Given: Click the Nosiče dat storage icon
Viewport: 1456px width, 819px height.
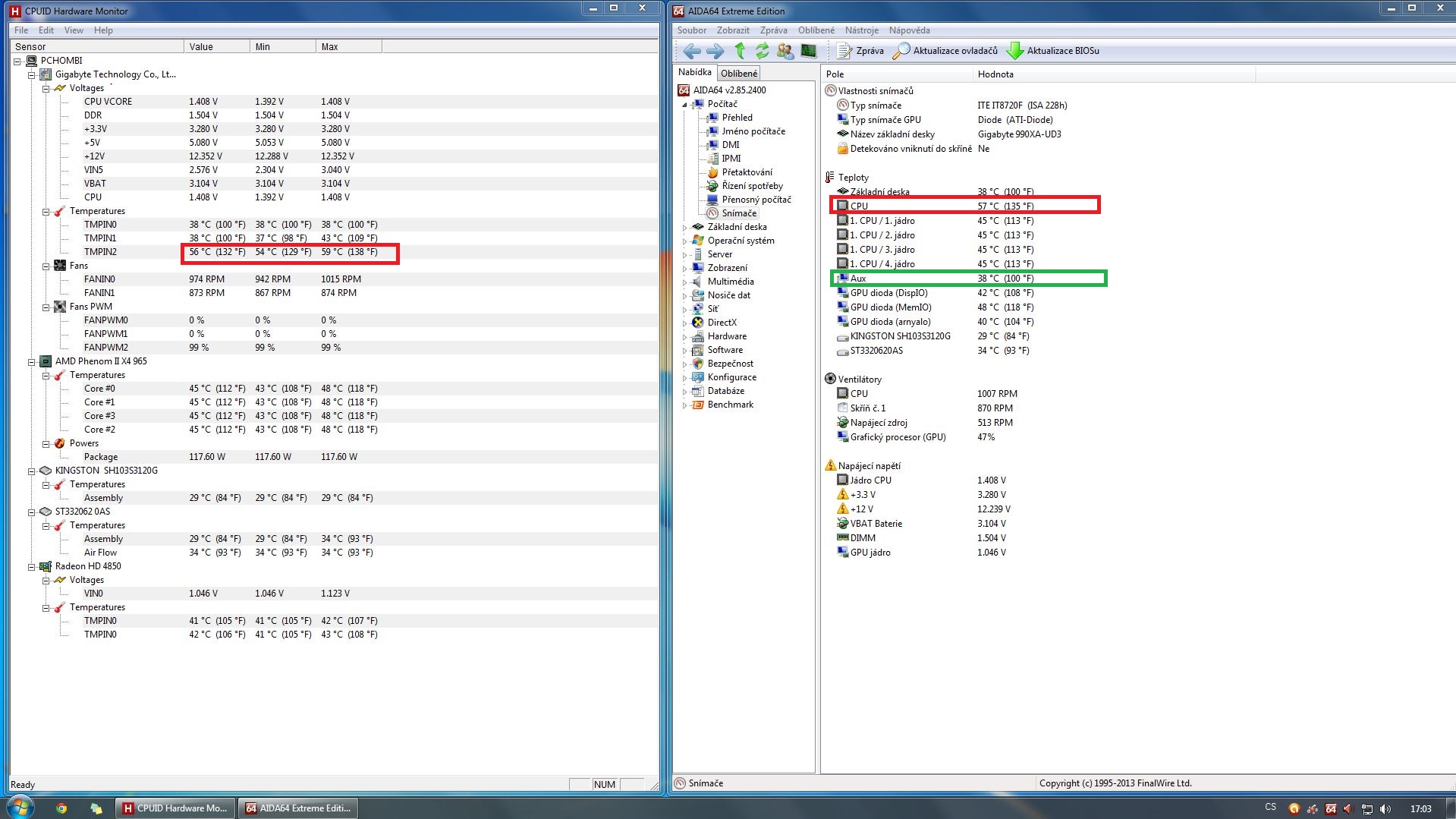Looking at the screenshot, I should coord(698,295).
